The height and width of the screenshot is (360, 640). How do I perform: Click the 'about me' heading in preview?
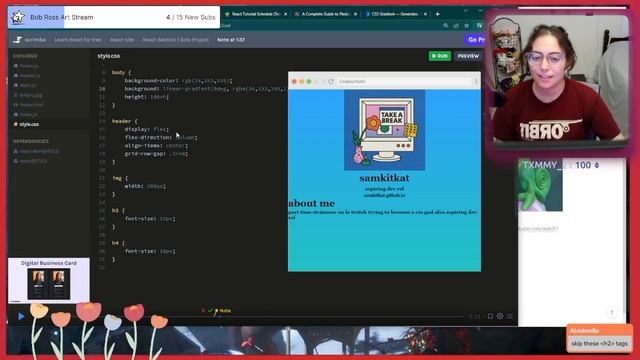tap(311, 203)
